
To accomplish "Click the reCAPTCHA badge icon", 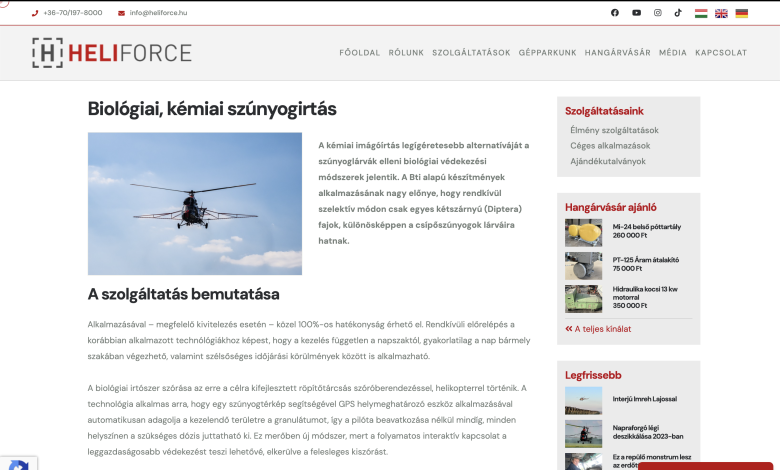I will 18,462.
